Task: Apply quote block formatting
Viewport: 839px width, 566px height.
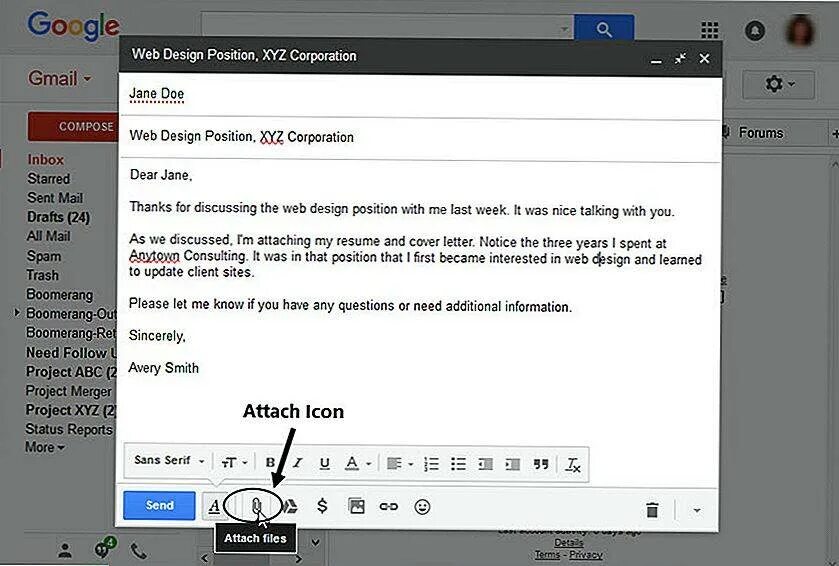Action: coord(541,464)
